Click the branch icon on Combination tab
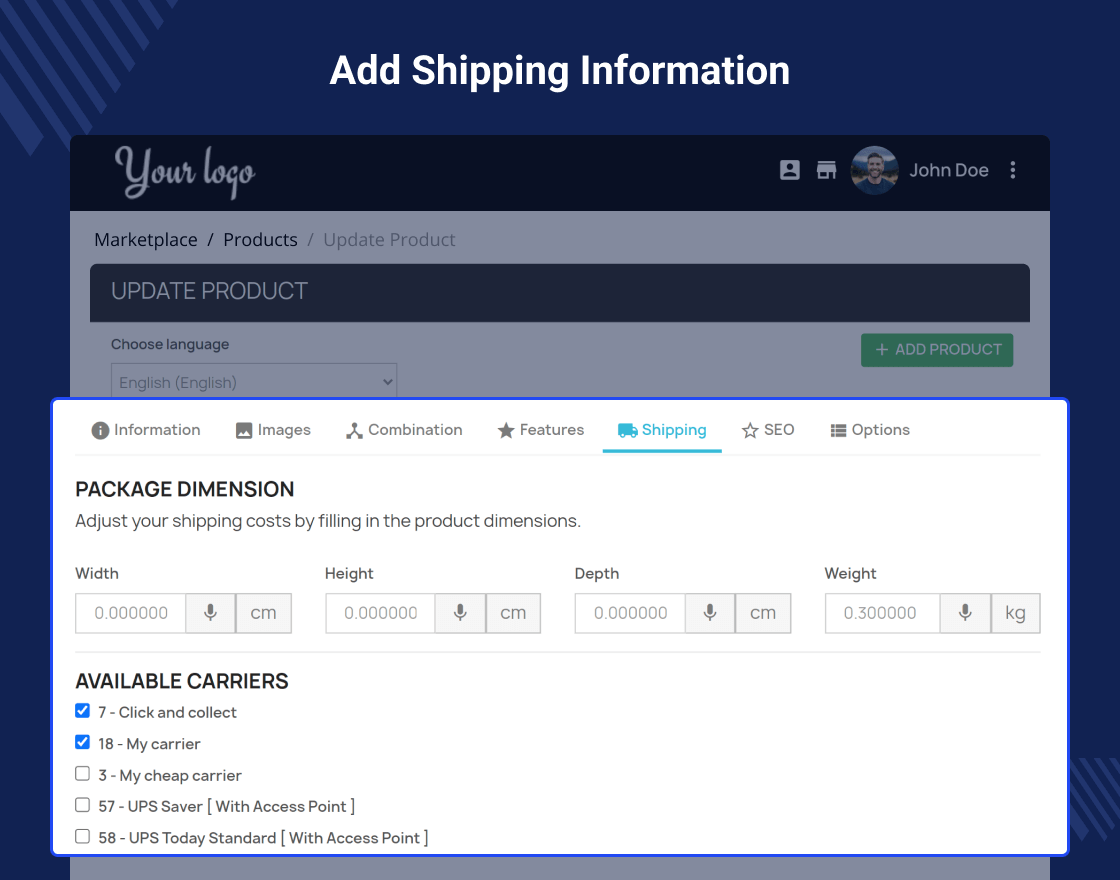This screenshot has height=880, width=1120. pos(354,431)
